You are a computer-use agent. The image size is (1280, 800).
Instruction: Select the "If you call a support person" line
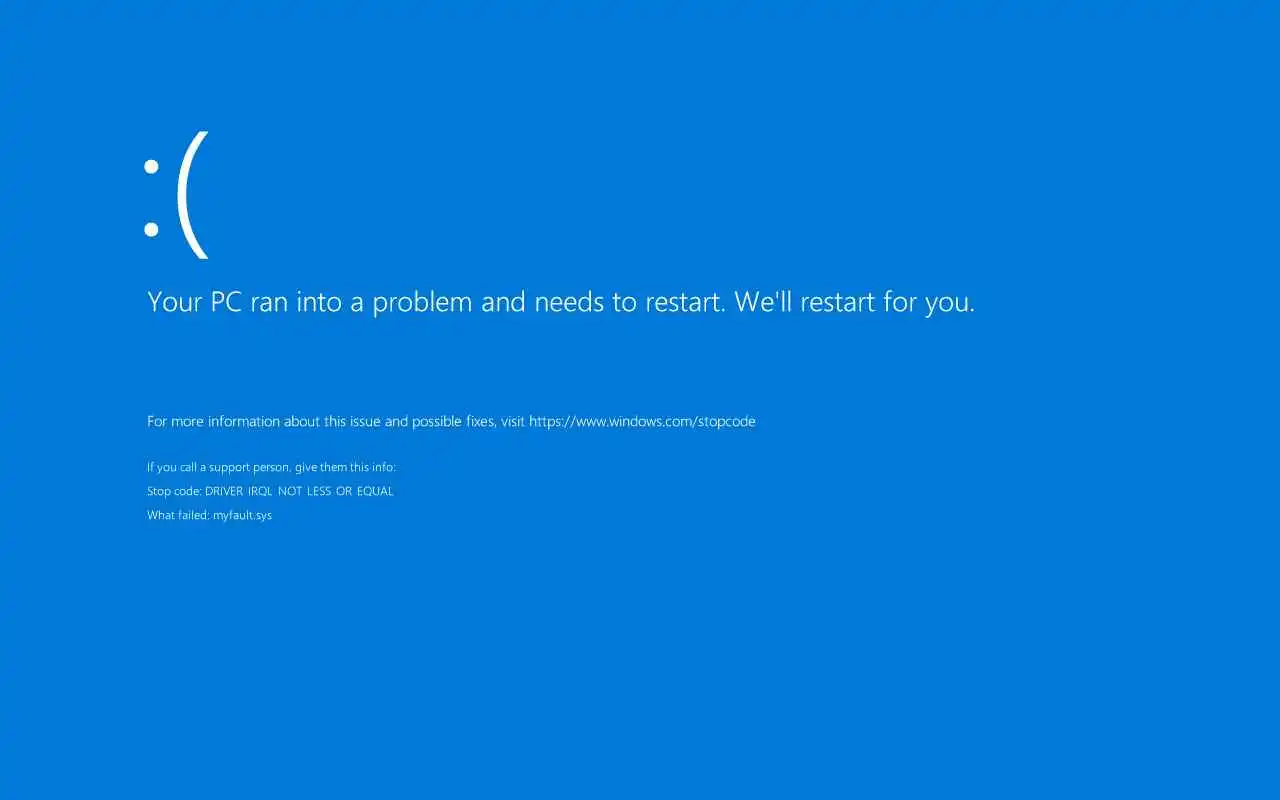click(271, 467)
